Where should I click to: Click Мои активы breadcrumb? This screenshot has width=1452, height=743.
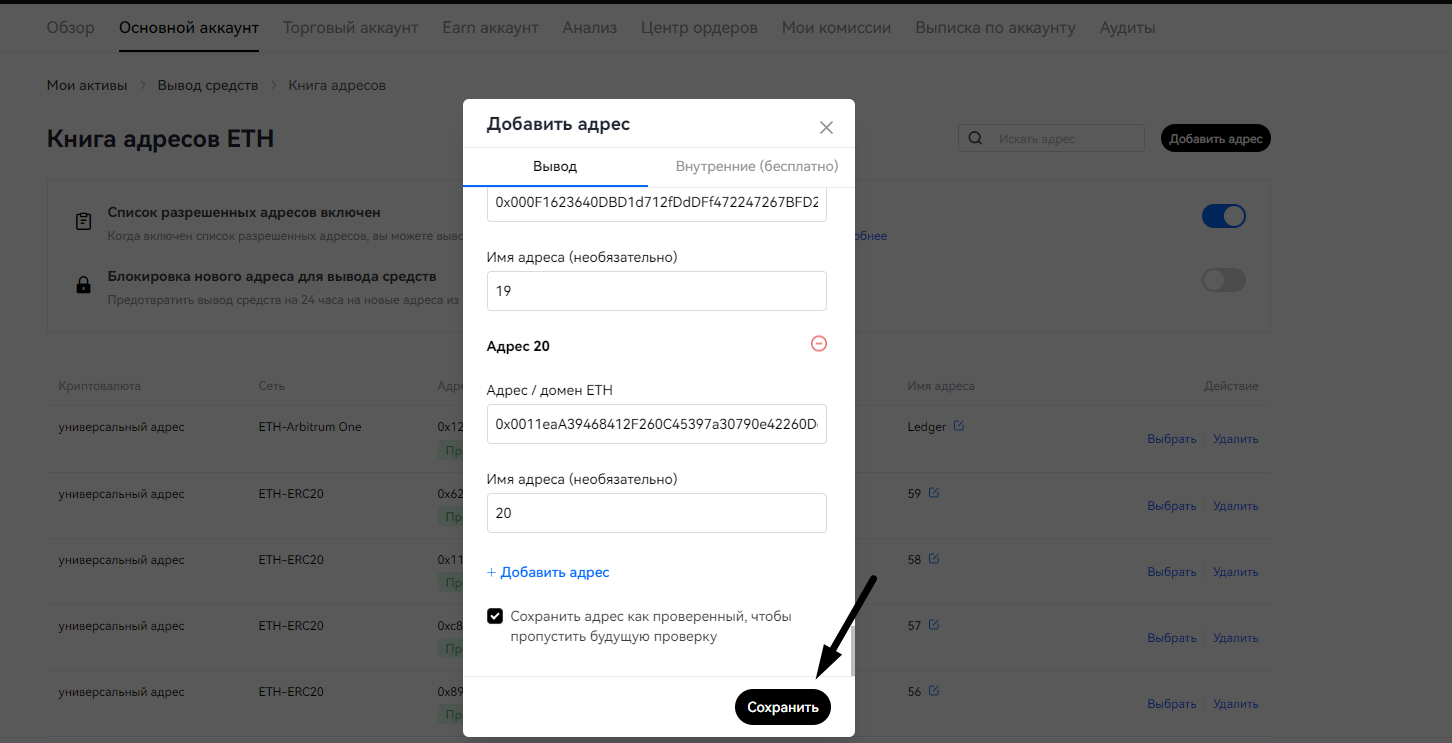pos(87,85)
